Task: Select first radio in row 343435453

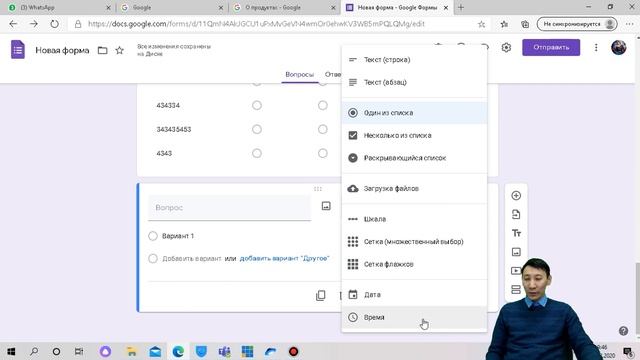Action: (x=257, y=129)
